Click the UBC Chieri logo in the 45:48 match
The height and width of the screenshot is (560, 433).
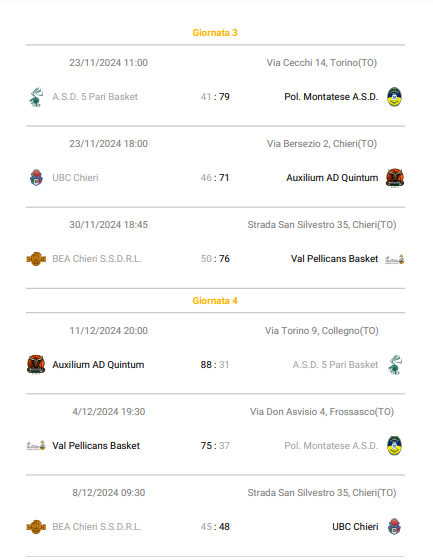click(394, 526)
